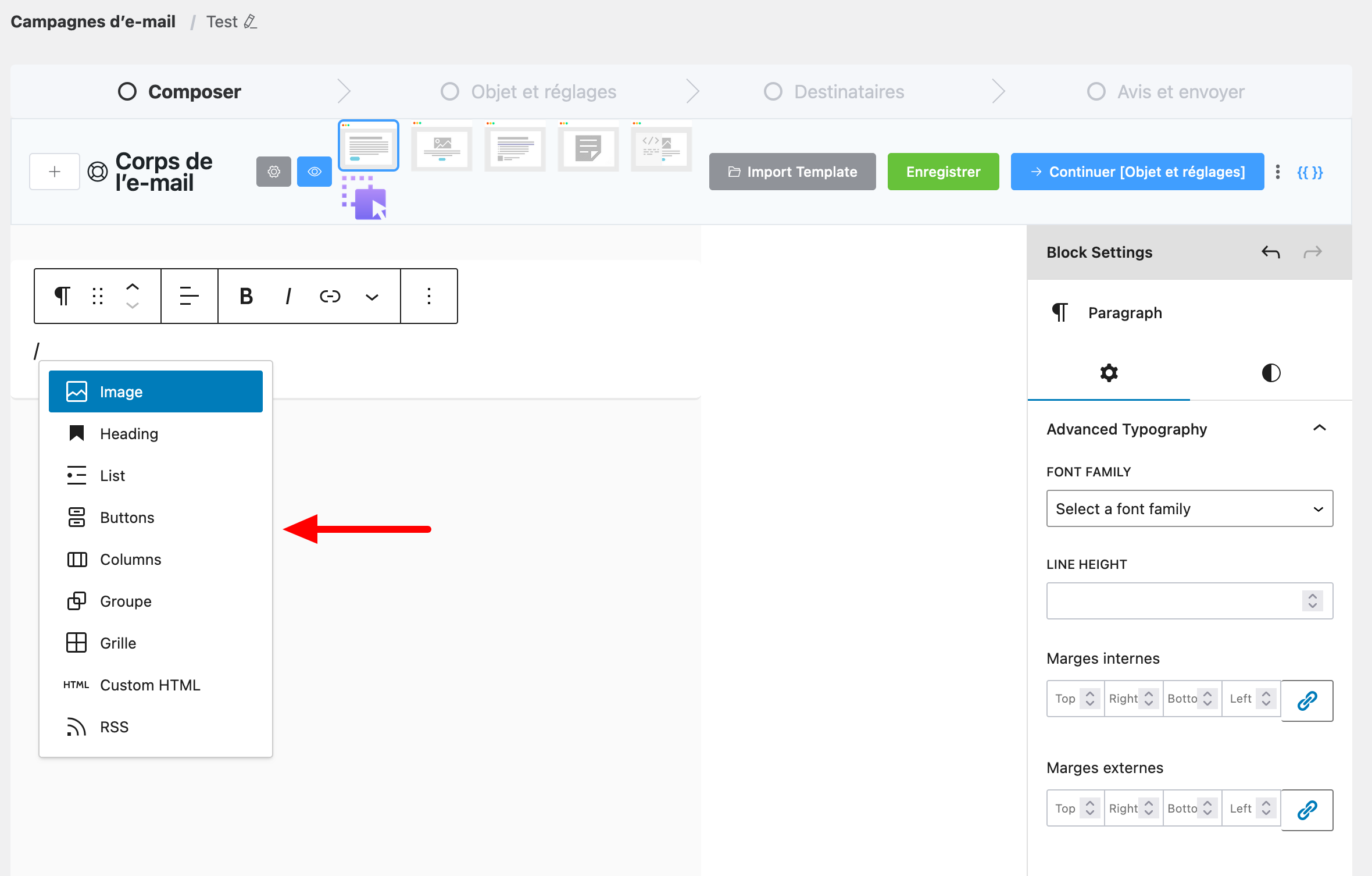Image resolution: width=1372 pixels, height=876 pixels.
Task: Add a Heading block from the menu
Action: 128,433
